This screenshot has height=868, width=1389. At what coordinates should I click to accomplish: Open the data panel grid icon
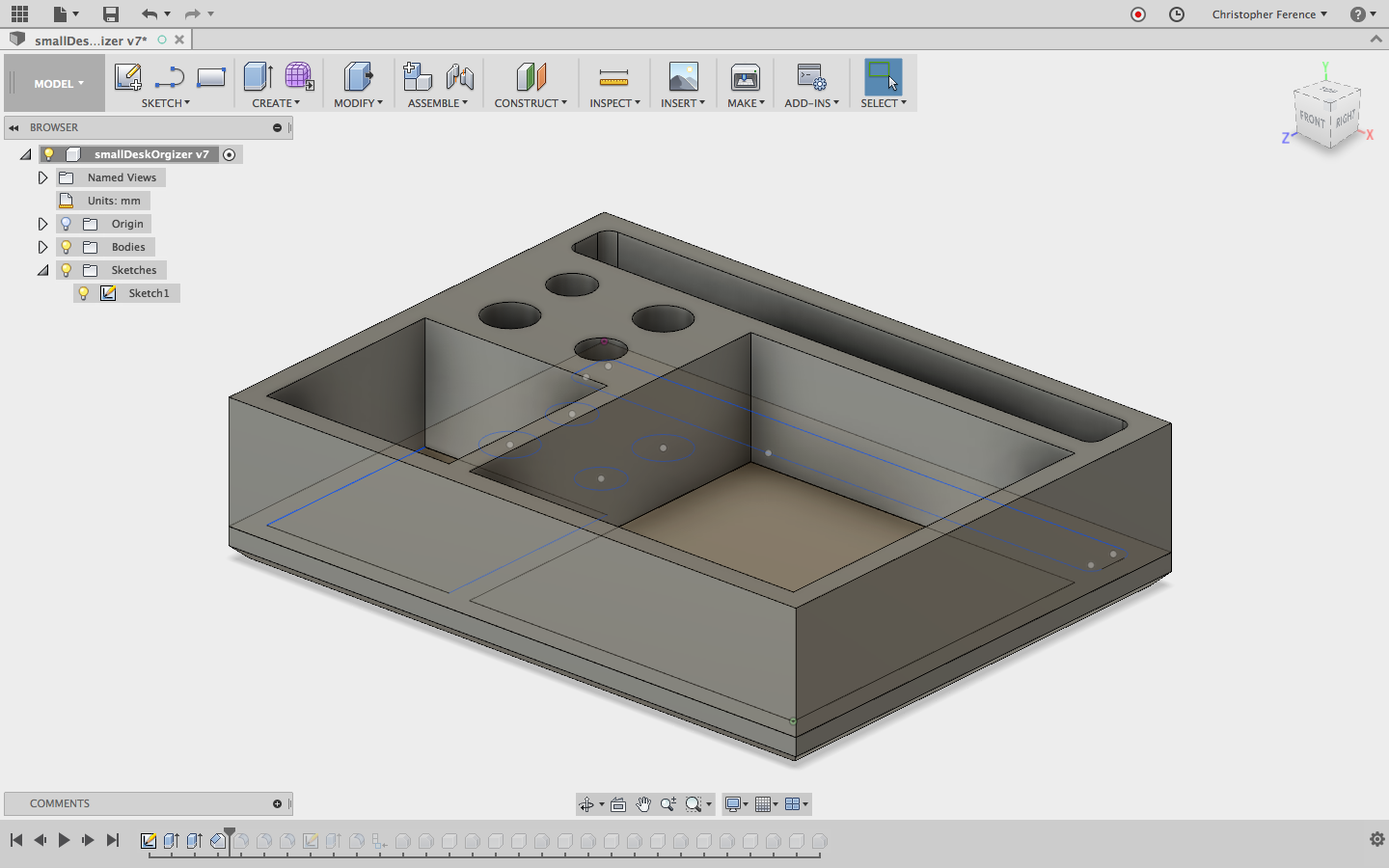(x=19, y=14)
